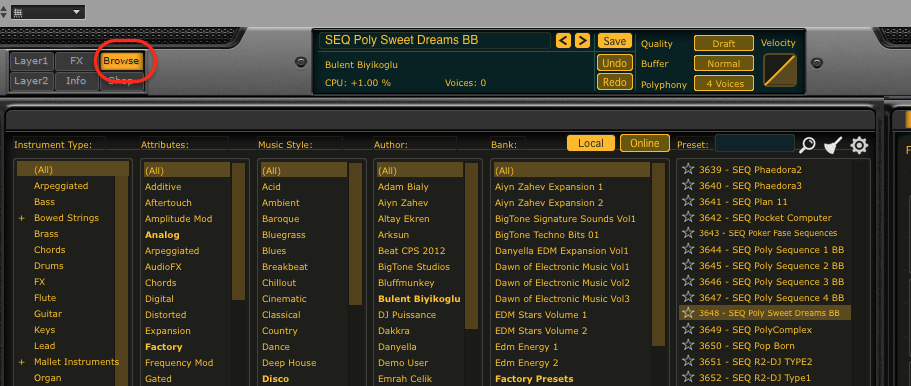Favorite star for 3639 SEQ Phaedora2
Screen dimensions: 911x386
point(688,169)
